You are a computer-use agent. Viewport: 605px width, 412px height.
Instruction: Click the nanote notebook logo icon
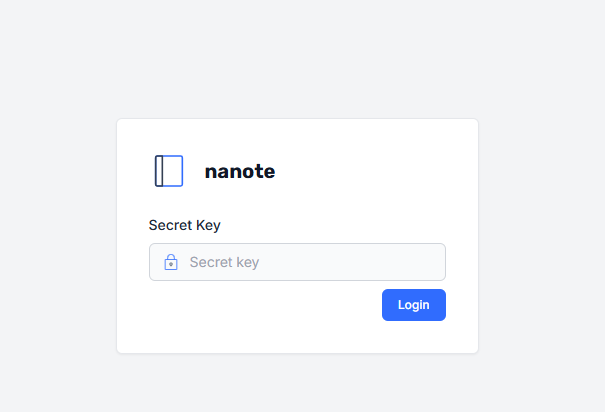coord(169,171)
